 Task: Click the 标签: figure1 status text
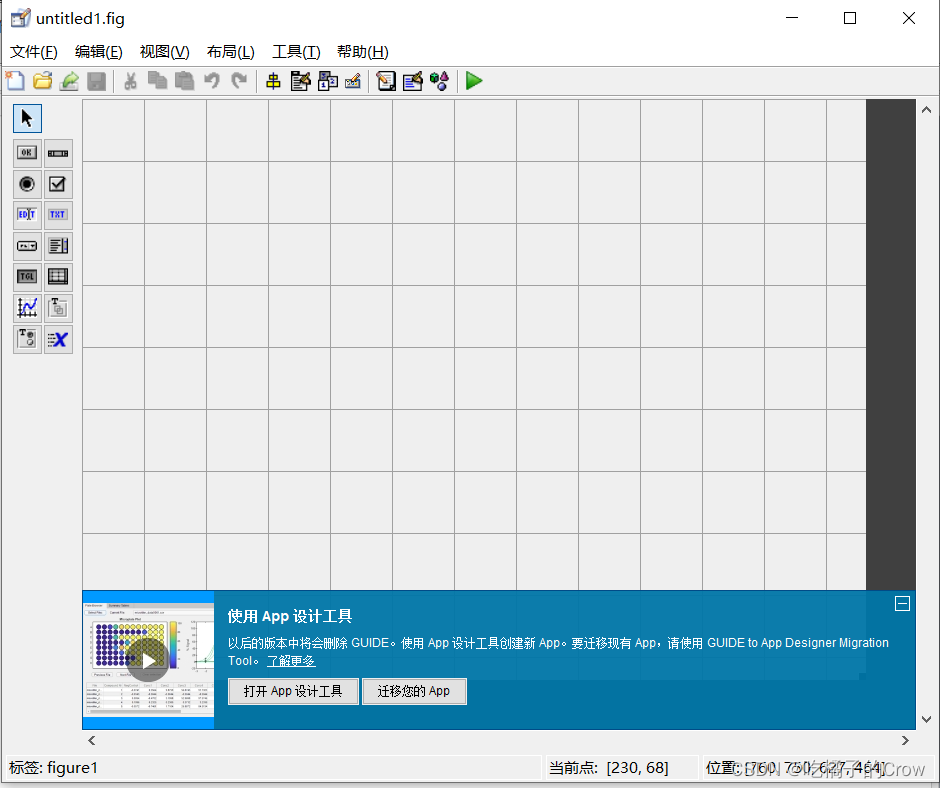tap(53, 768)
